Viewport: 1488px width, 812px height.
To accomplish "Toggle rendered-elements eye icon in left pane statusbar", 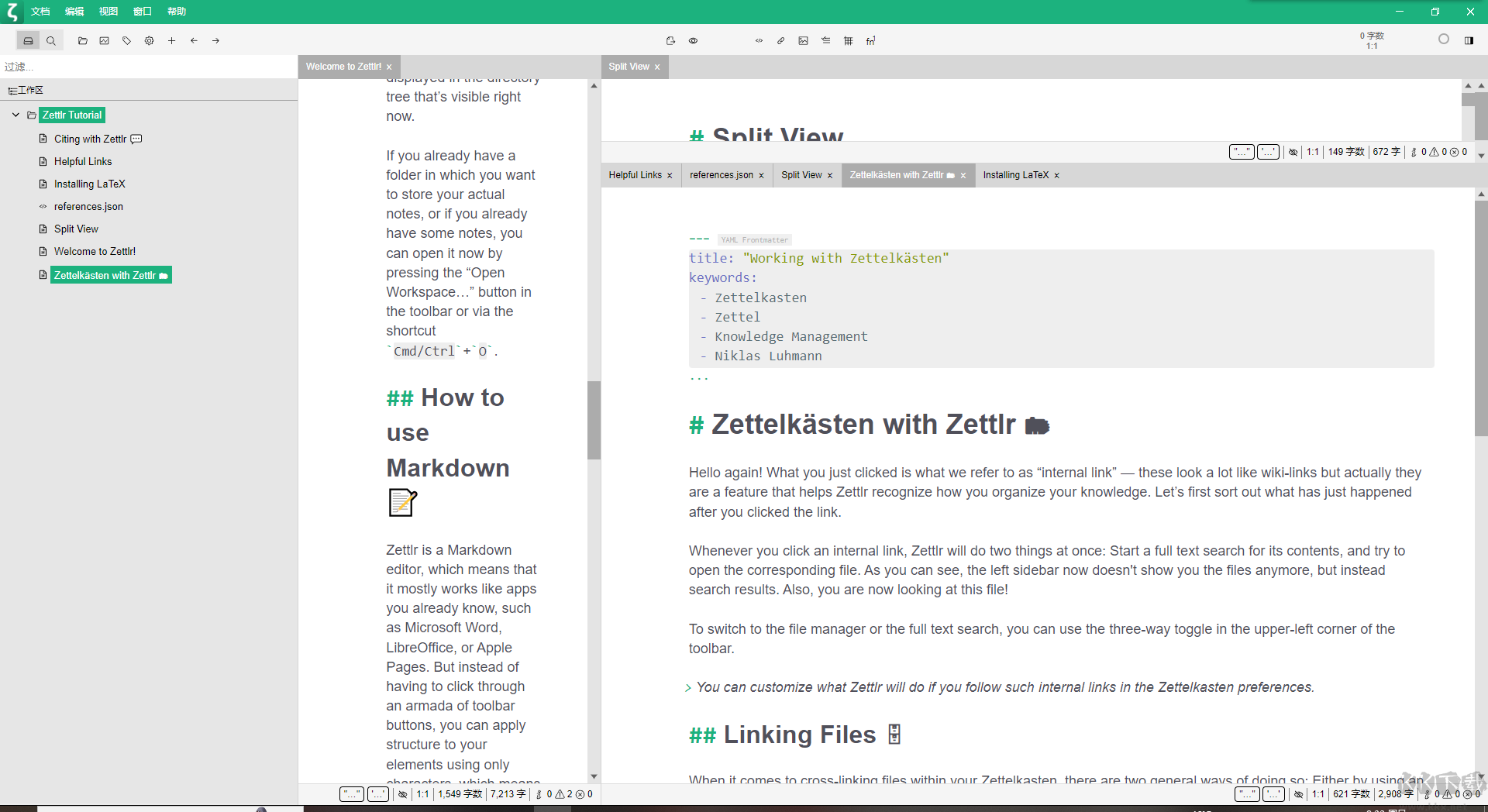I will tap(403, 794).
